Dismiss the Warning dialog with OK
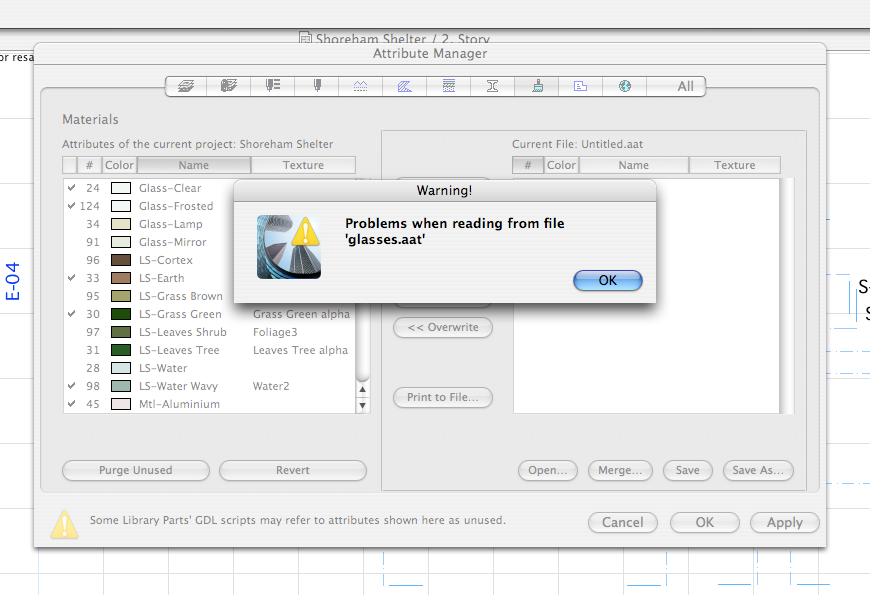 click(608, 280)
